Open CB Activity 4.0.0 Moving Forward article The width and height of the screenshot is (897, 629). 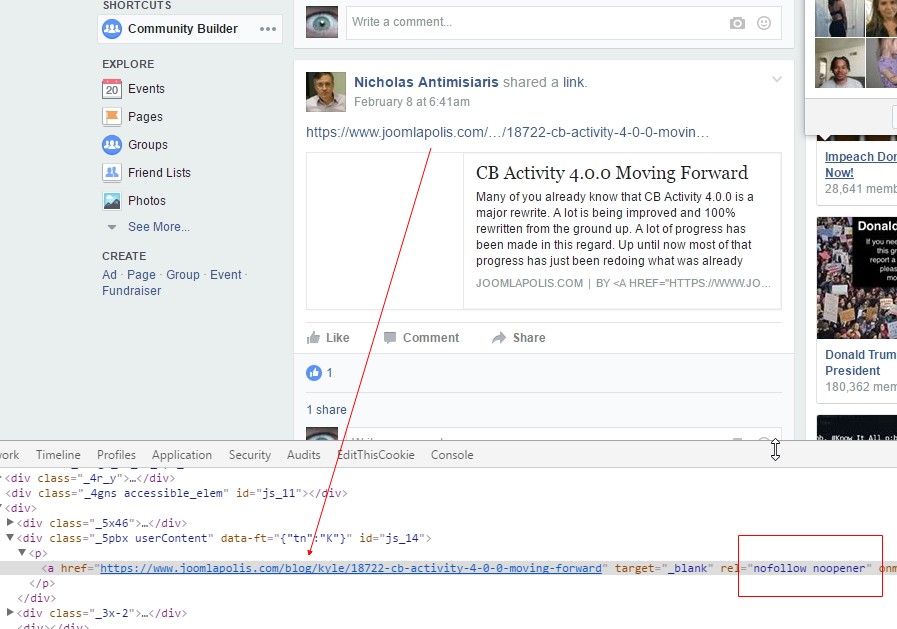pyautogui.click(x=612, y=173)
